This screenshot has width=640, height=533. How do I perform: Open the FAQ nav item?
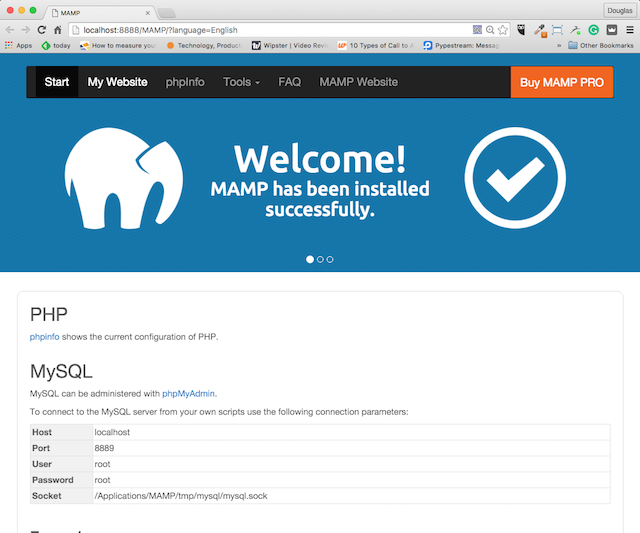click(x=289, y=82)
